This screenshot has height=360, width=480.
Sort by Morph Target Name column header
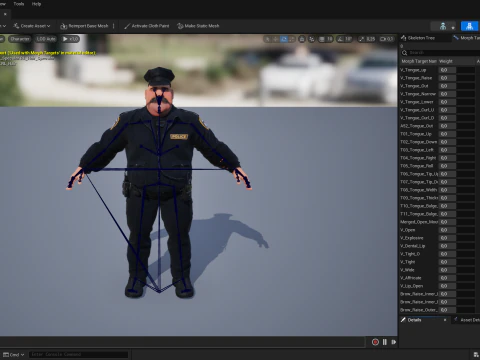(x=419, y=61)
